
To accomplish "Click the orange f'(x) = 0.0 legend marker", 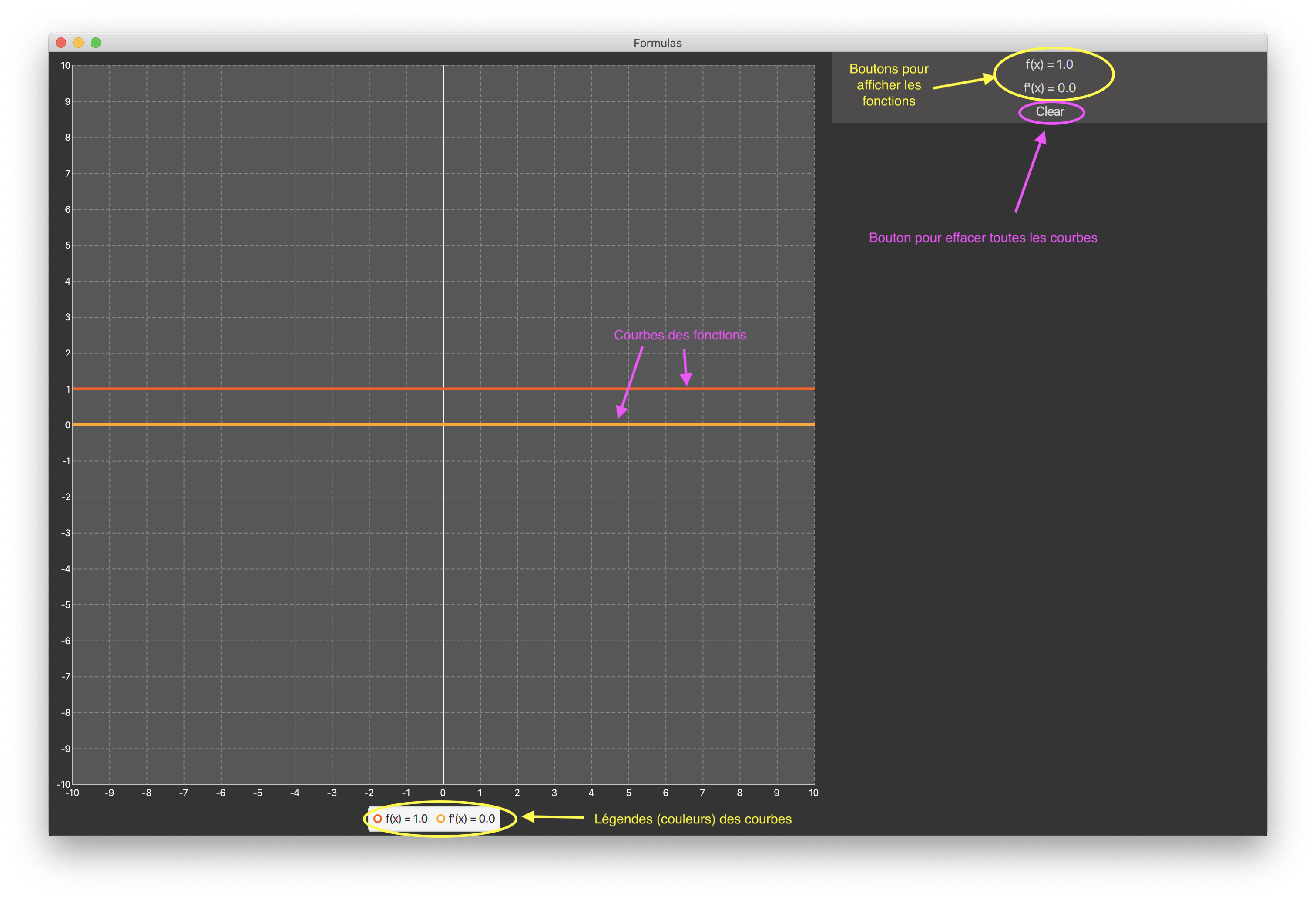I will point(440,819).
